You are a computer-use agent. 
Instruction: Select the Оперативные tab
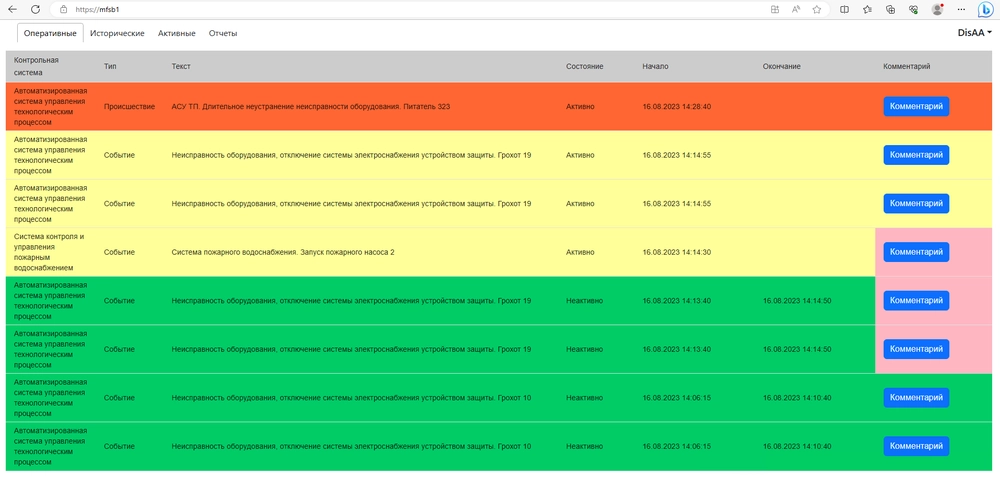[x=50, y=33]
